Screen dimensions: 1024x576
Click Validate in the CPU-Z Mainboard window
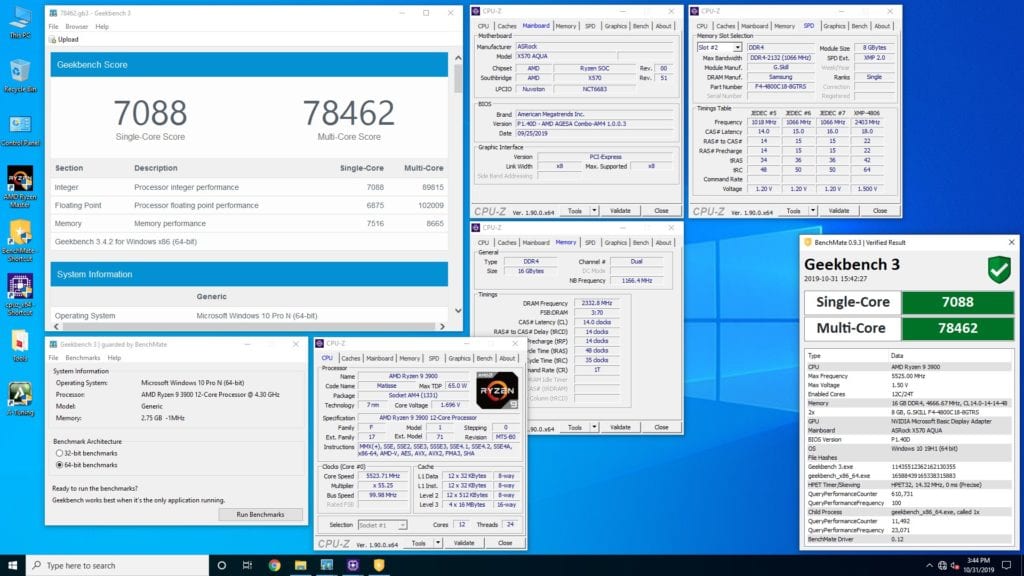click(x=620, y=211)
